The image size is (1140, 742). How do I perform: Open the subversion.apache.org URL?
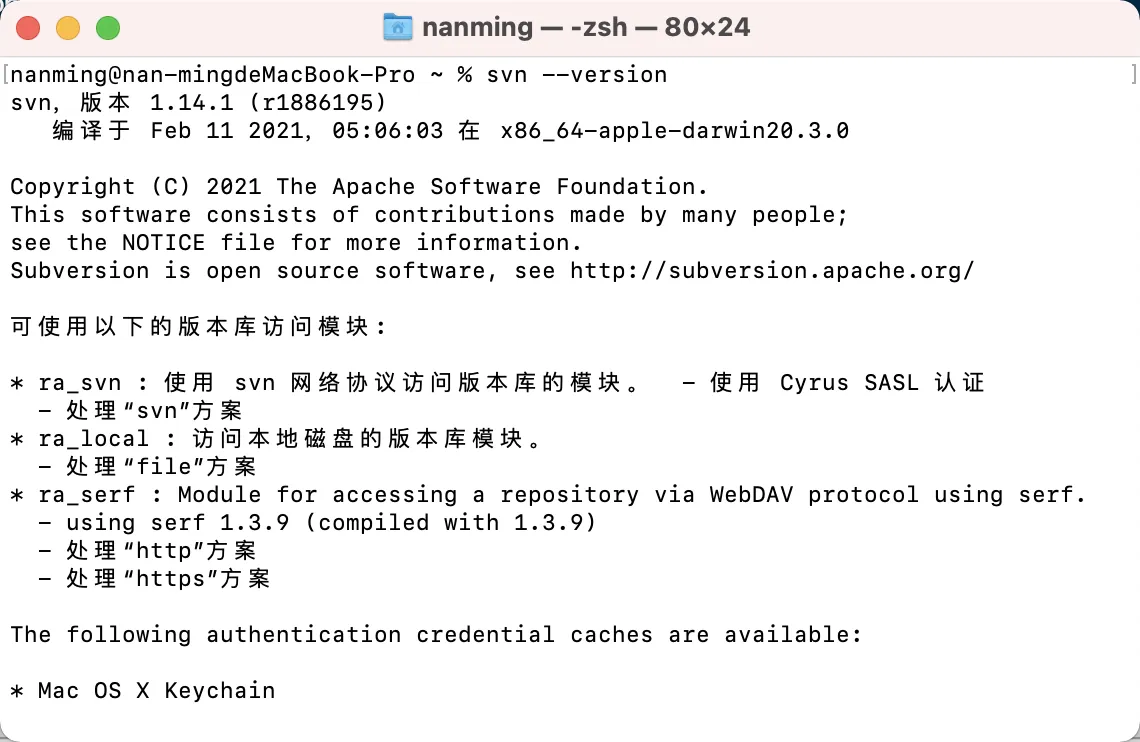(x=771, y=271)
